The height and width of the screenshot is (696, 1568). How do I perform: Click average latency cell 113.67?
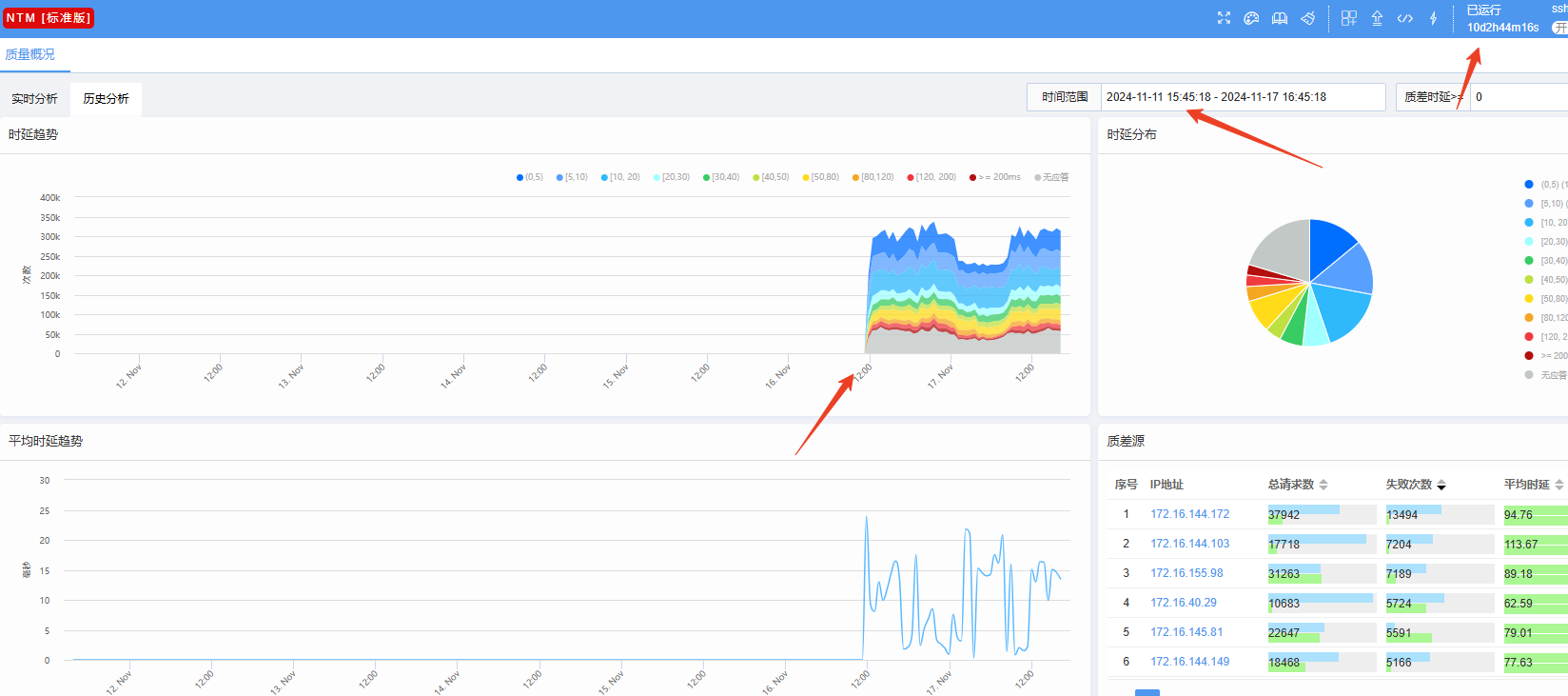point(1535,545)
